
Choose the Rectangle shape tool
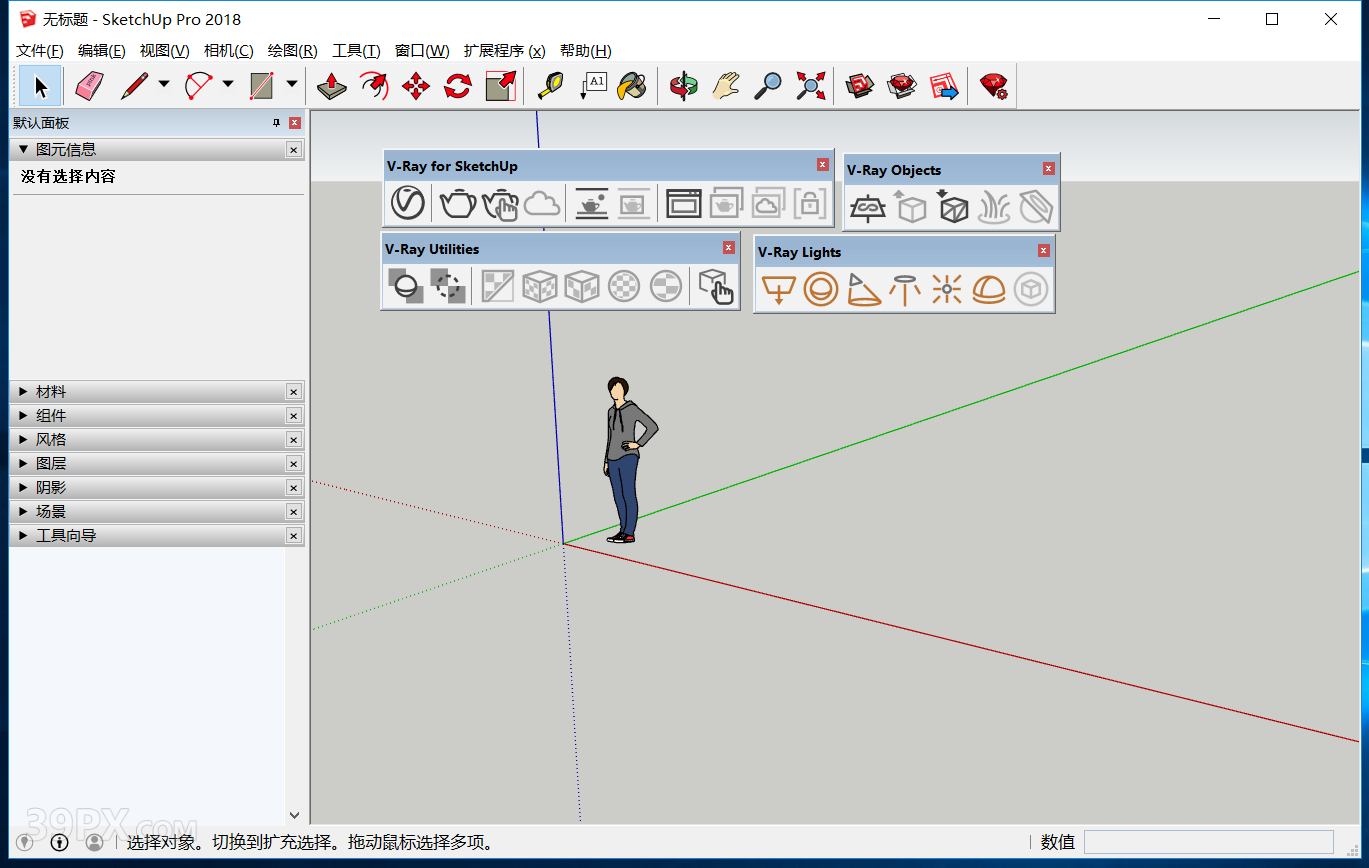point(262,86)
